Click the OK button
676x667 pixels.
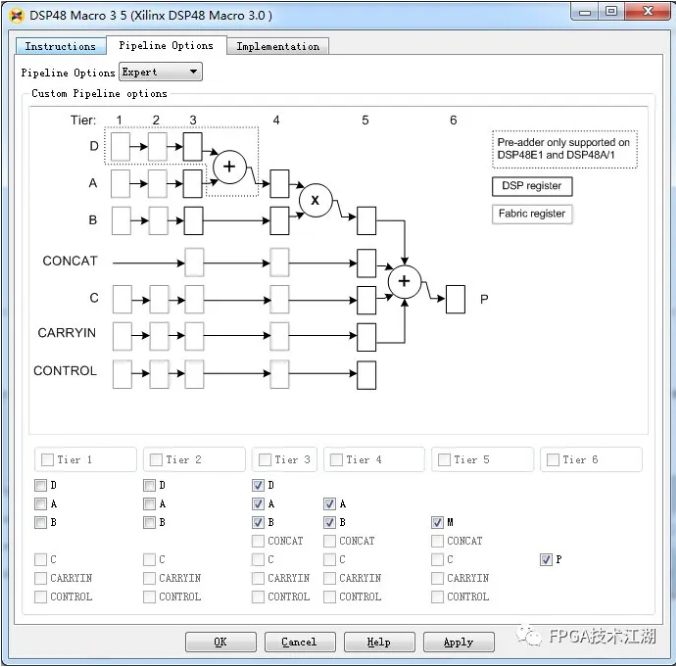pos(220,642)
